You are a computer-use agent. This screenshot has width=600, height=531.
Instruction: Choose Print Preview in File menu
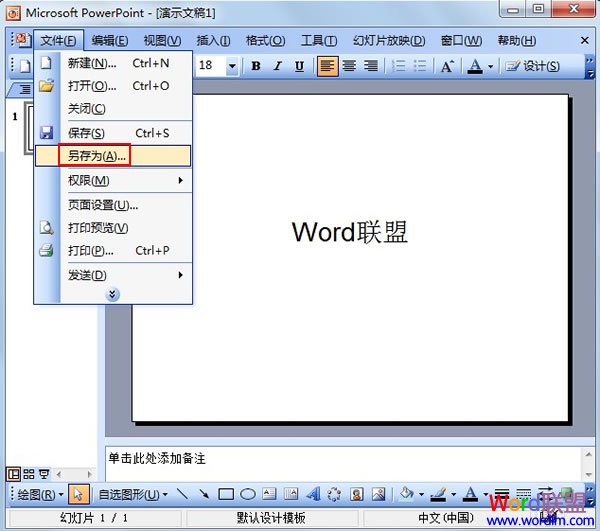pyautogui.click(x=113, y=228)
